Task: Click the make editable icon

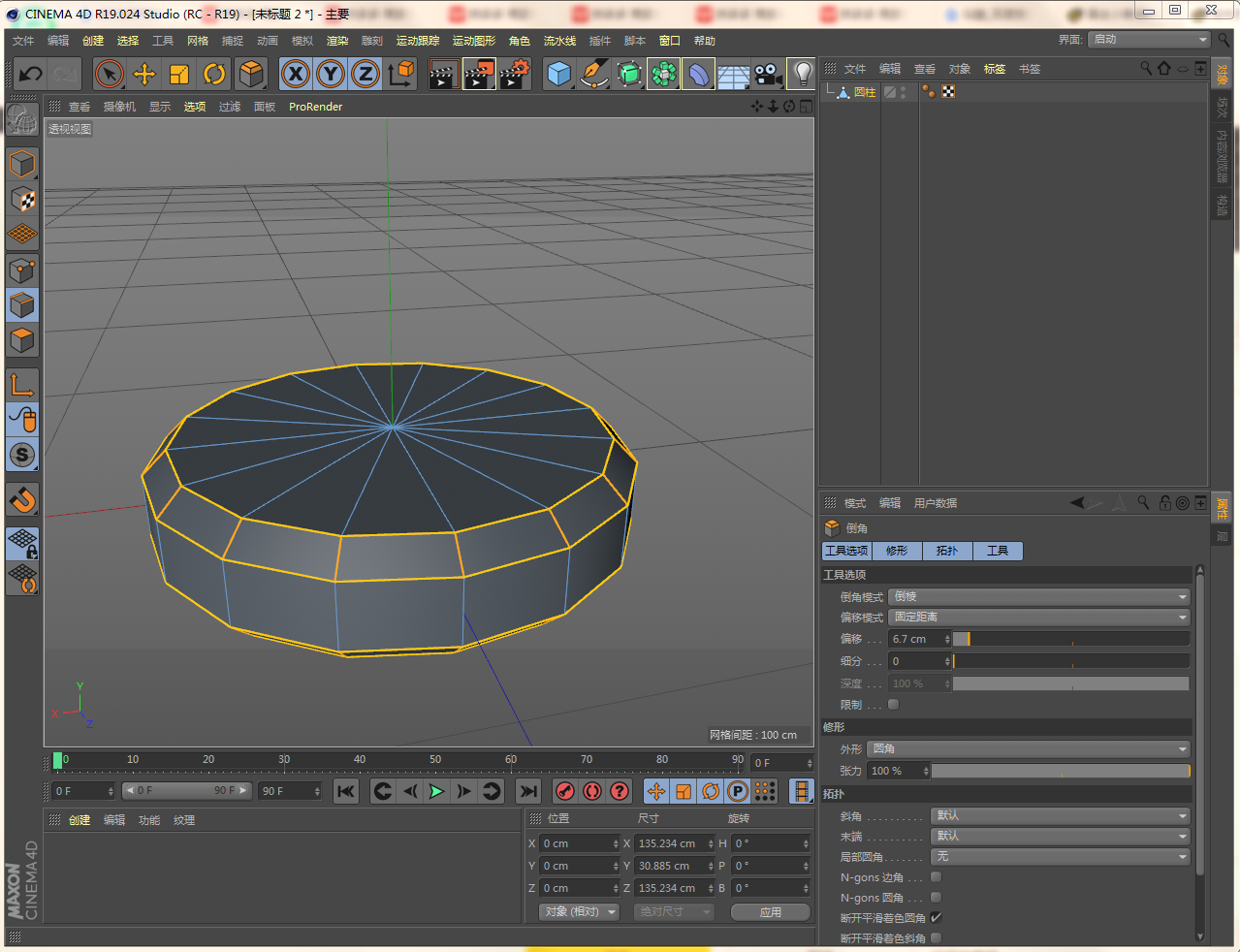Action: click(22, 120)
